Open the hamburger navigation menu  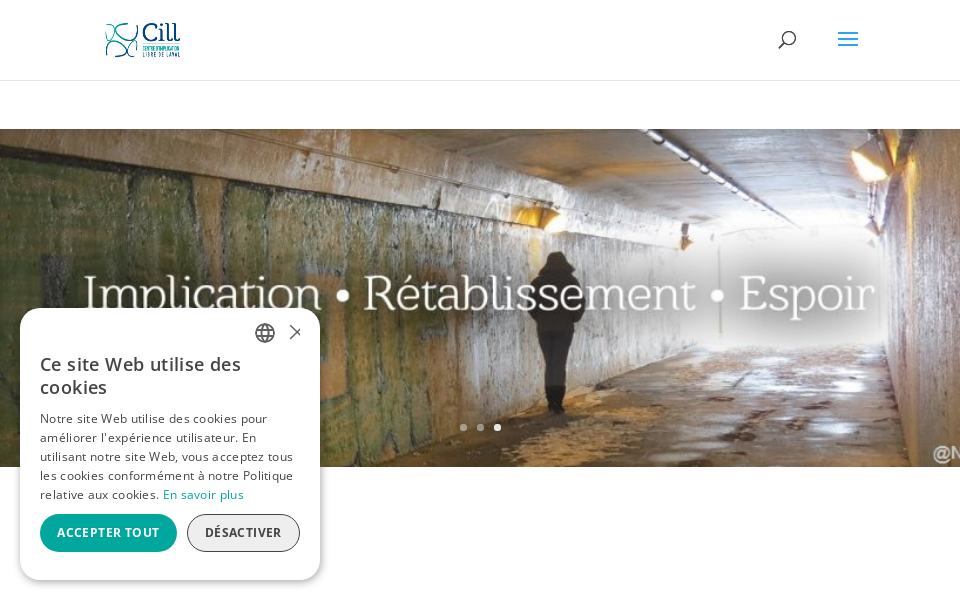coord(847,40)
